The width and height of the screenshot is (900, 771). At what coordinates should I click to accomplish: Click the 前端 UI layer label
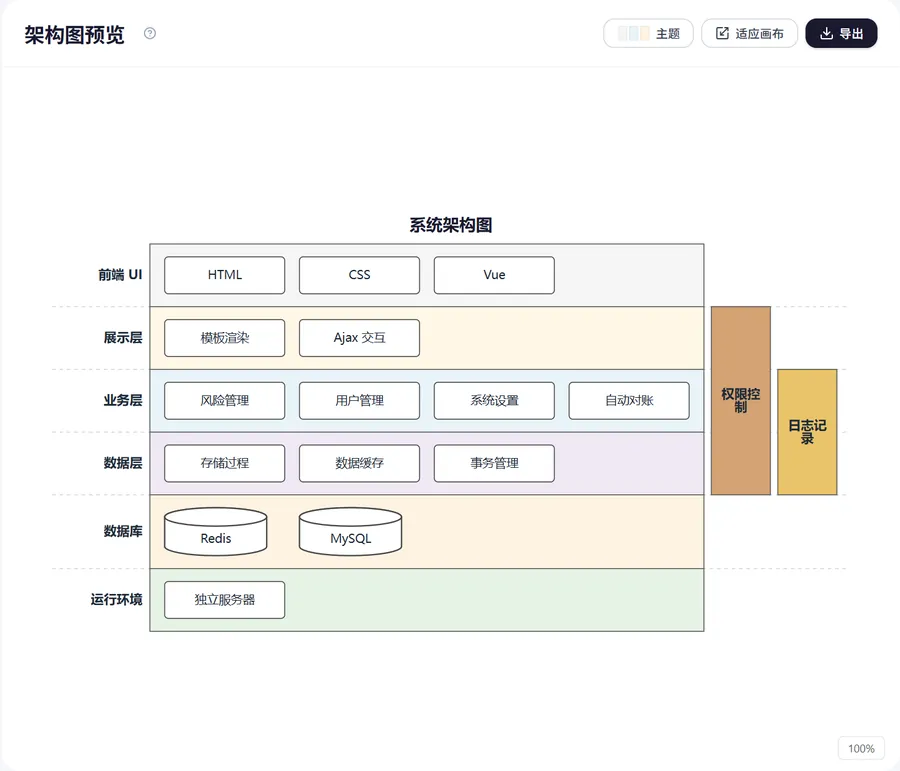click(120, 275)
